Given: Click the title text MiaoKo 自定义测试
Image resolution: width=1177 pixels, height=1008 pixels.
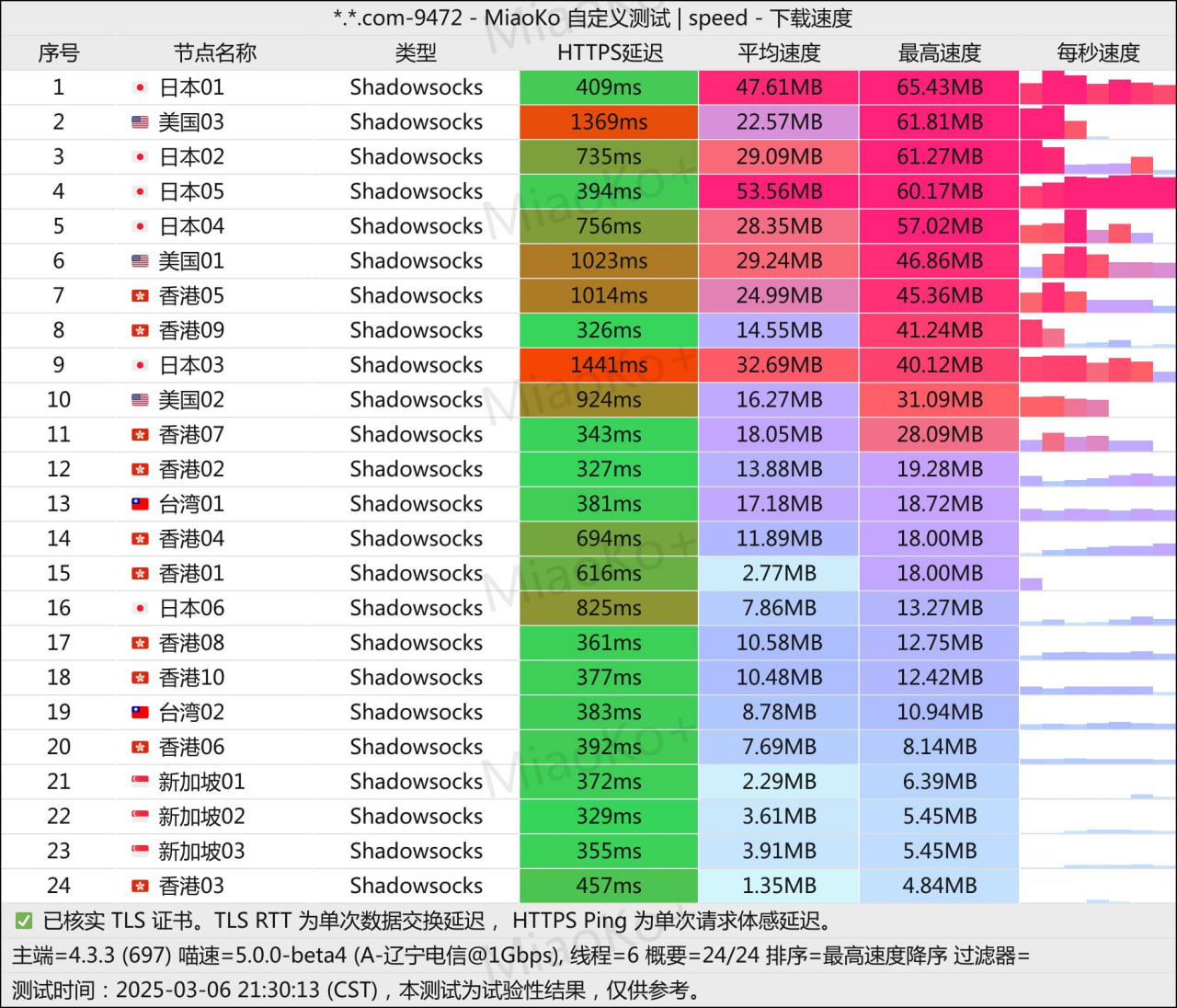Looking at the screenshot, I should point(577,18).
